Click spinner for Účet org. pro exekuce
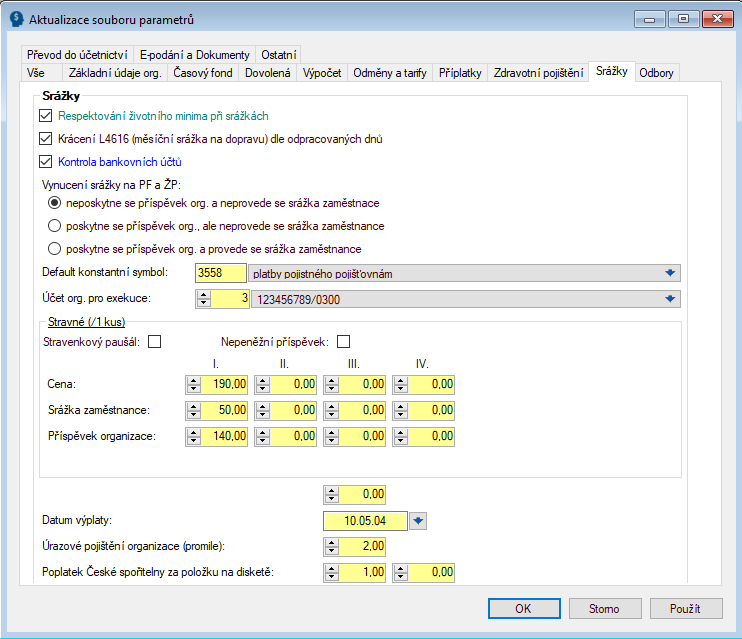Viewport: 742px width, 639px height. 205,299
